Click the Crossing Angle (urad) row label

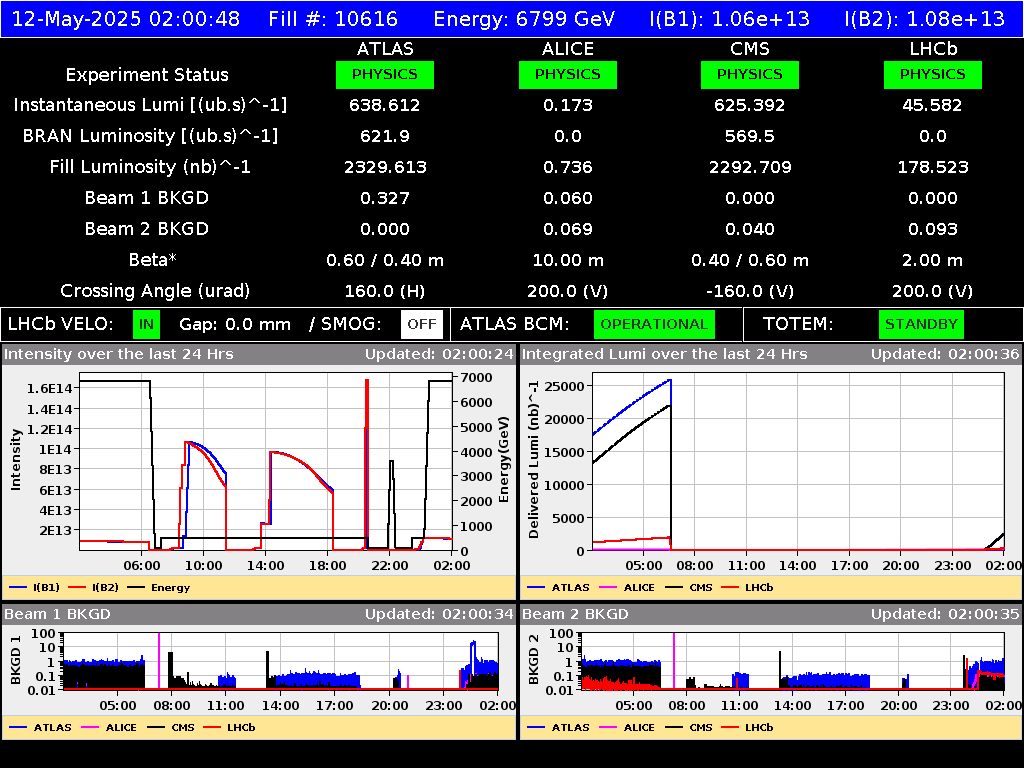pos(155,291)
